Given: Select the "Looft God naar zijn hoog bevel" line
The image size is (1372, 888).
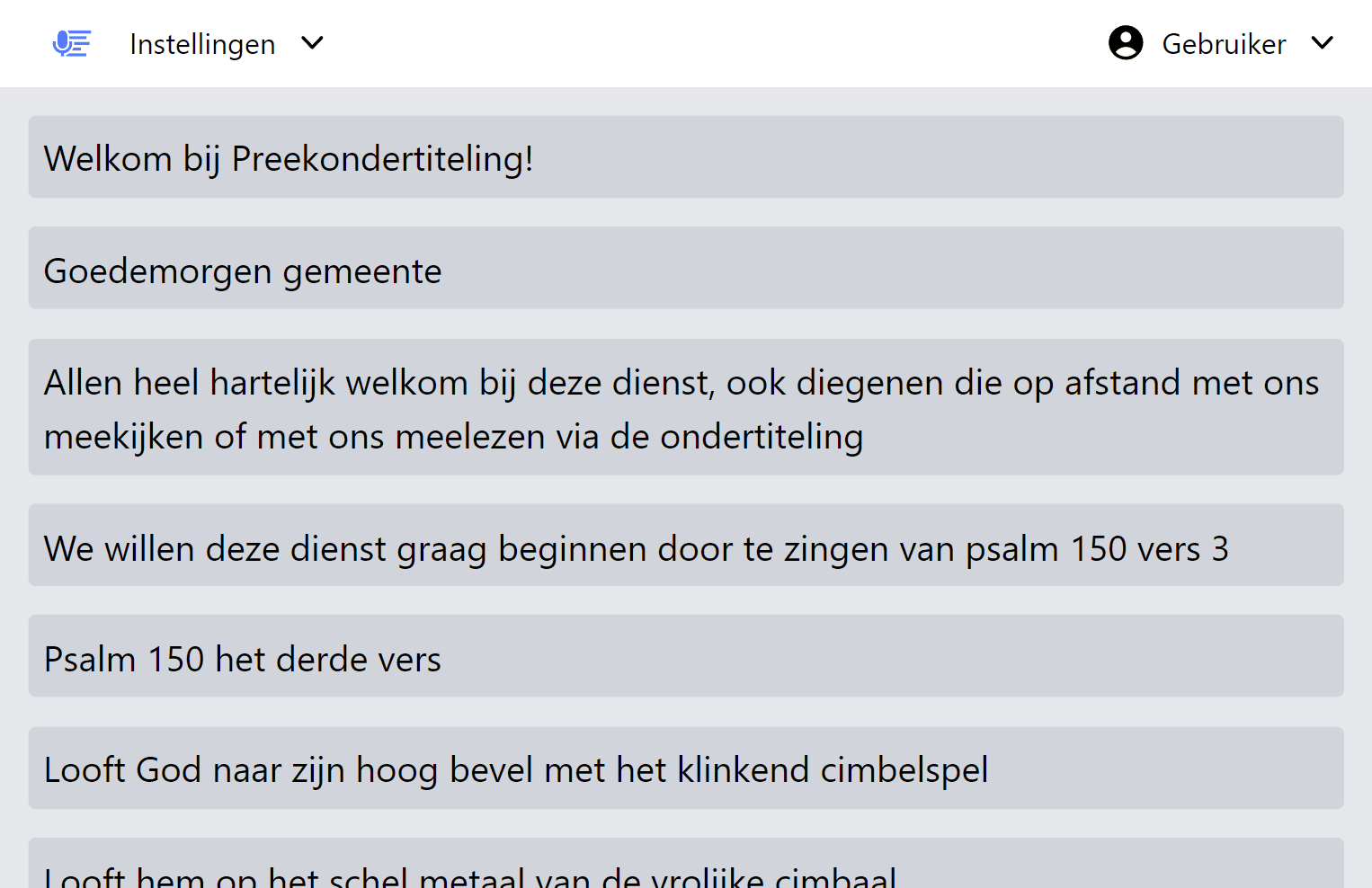Looking at the screenshot, I should click(x=685, y=768).
